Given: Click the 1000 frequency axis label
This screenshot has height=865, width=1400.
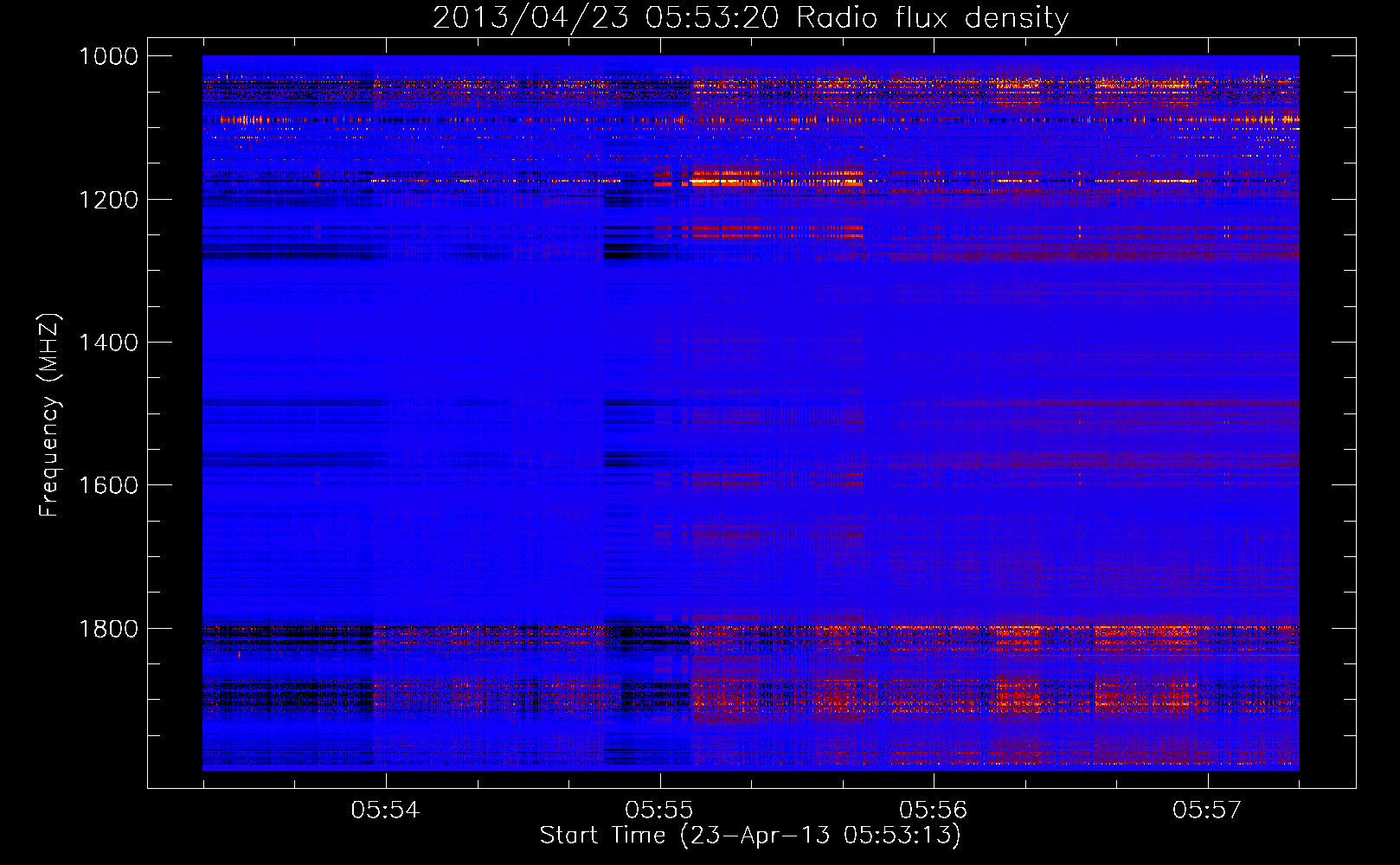Looking at the screenshot, I should coord(108,56).
